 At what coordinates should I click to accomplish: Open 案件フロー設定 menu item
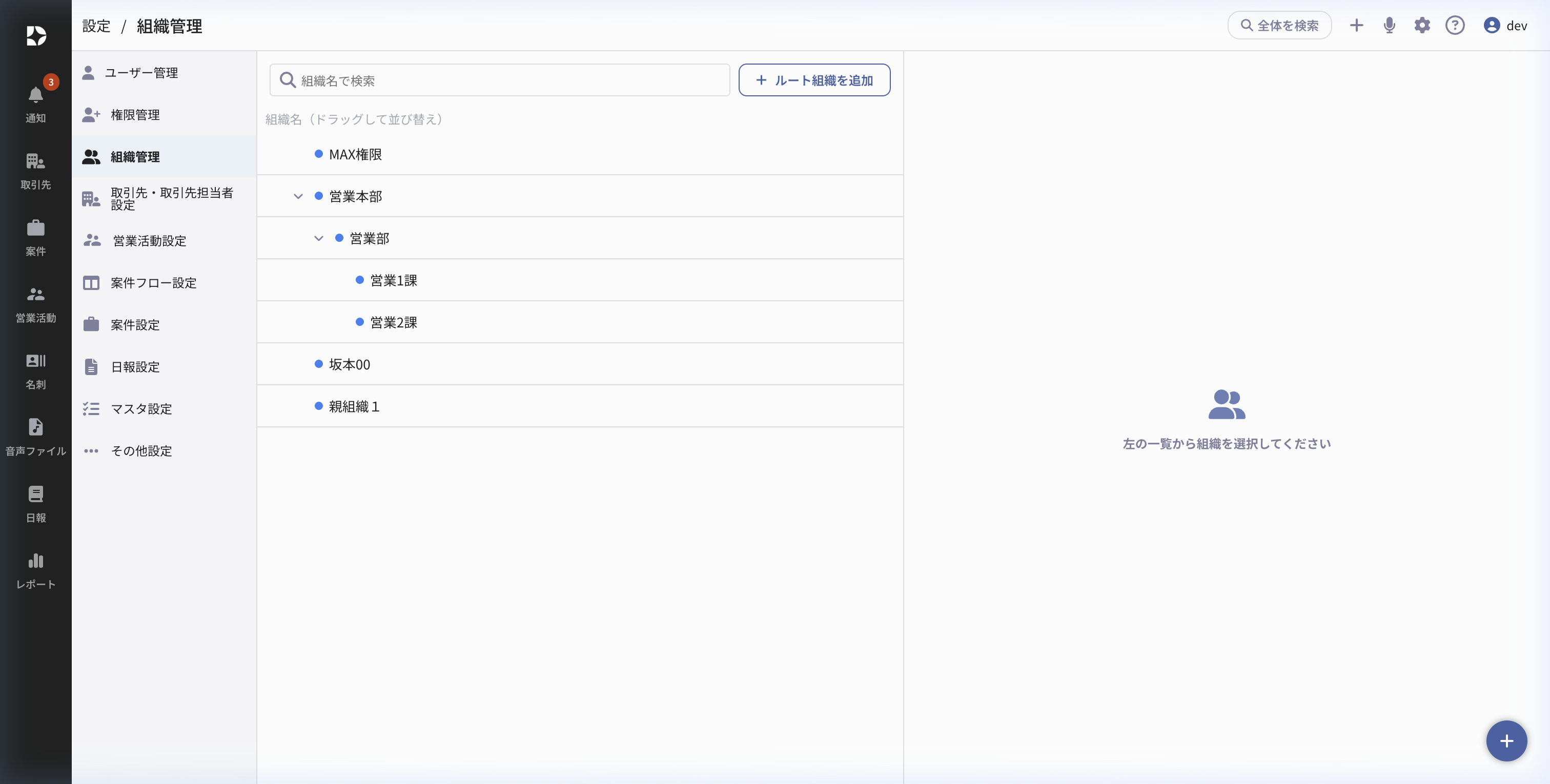pos(153,283)
